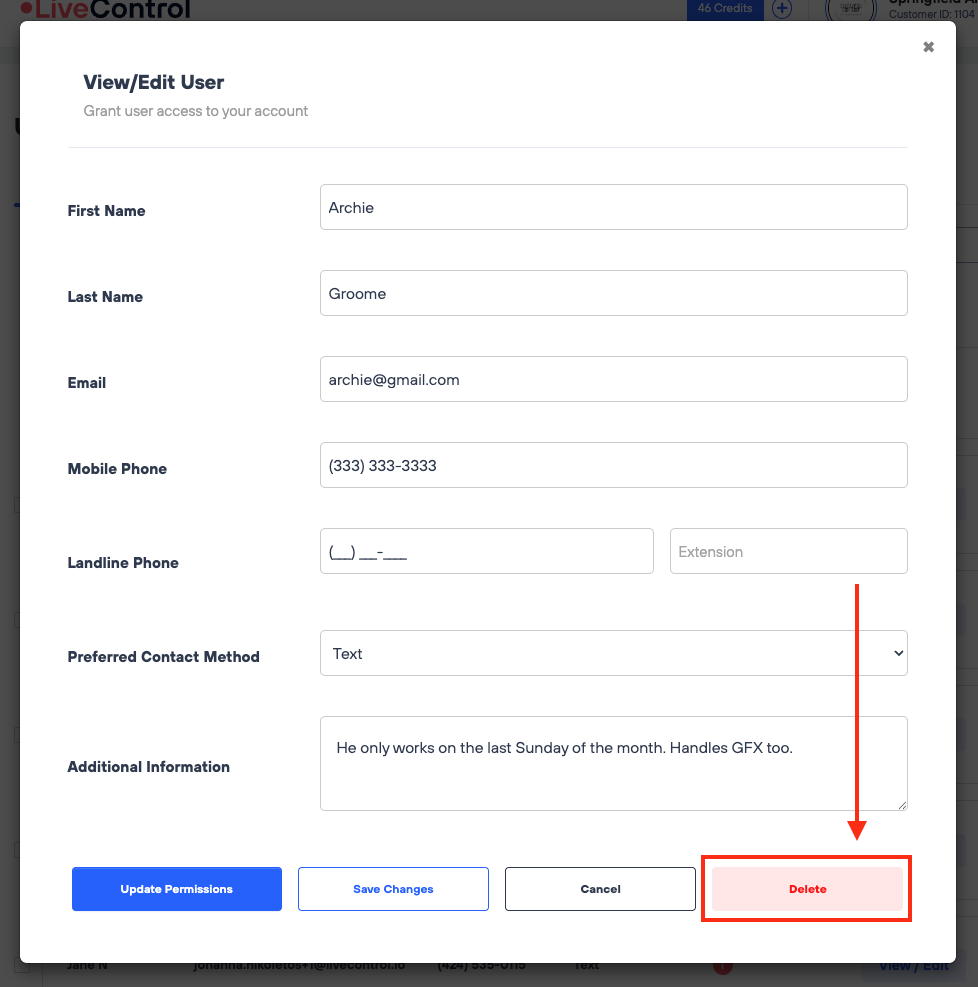Screen dimensions: 978x987
Task: Click the Save Changes button
Action: coord(393,889)
